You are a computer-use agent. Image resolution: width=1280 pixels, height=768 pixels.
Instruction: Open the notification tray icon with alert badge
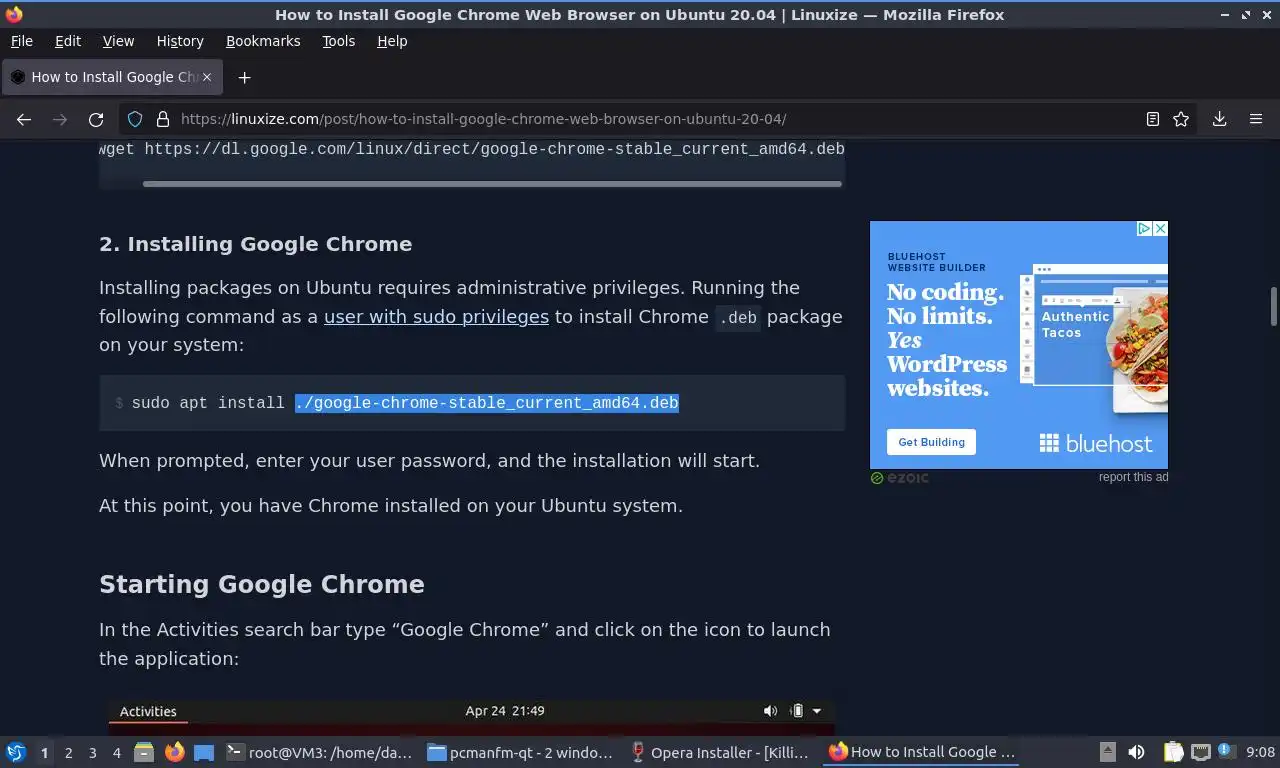pyautogui.click(x=1226, y=752)
